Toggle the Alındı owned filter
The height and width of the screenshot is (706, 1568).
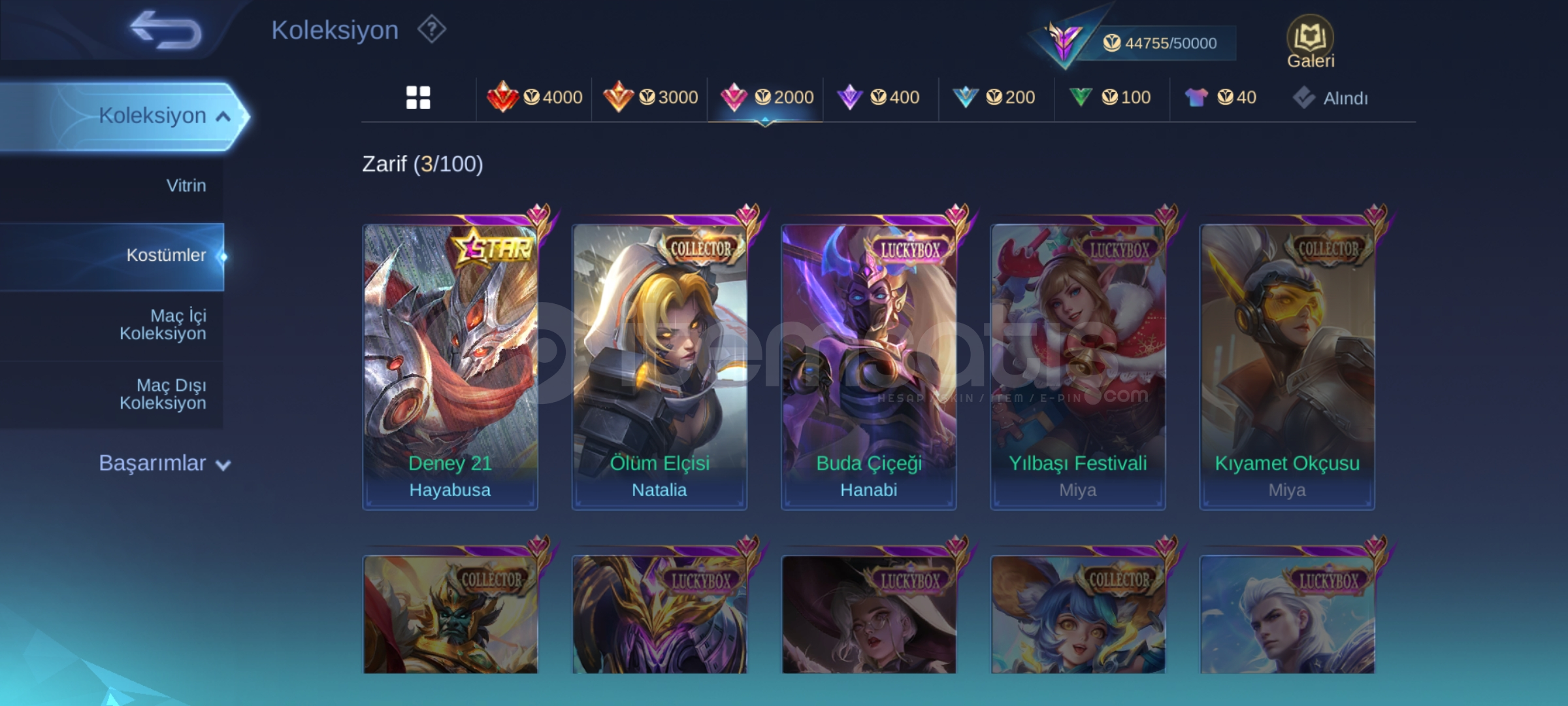point(1330,98)
